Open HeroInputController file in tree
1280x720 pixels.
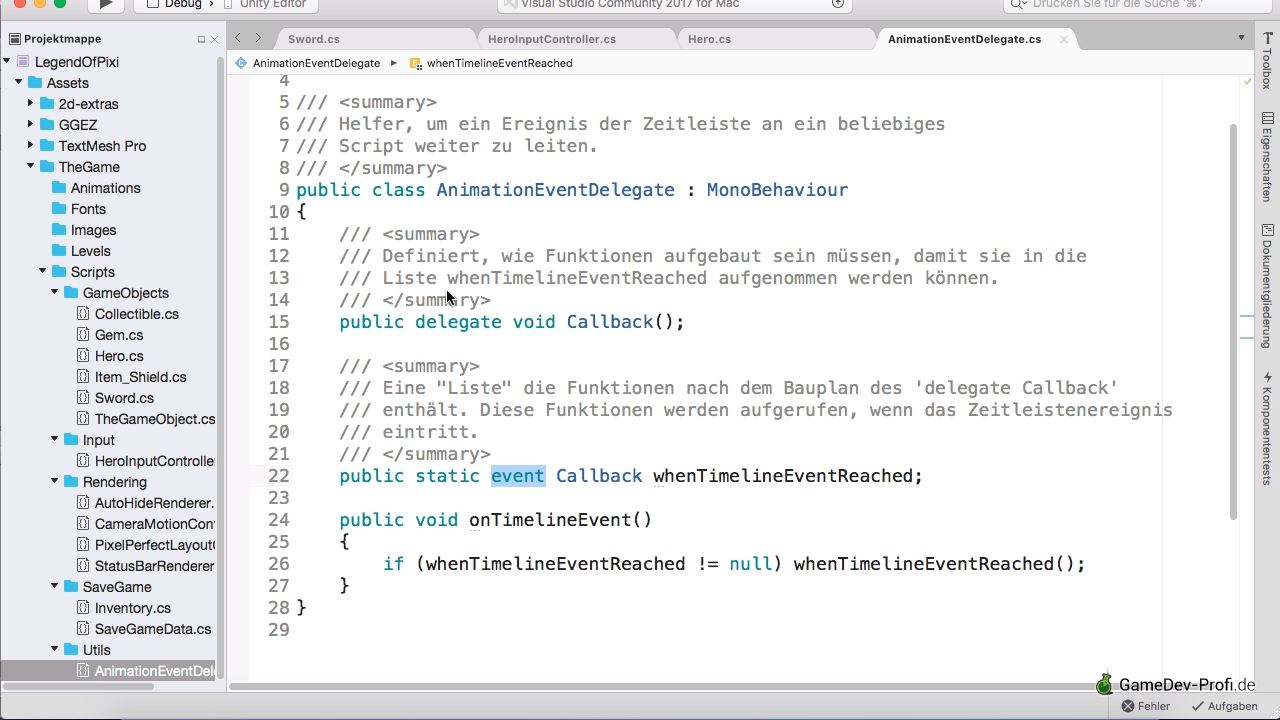point(154,461)
